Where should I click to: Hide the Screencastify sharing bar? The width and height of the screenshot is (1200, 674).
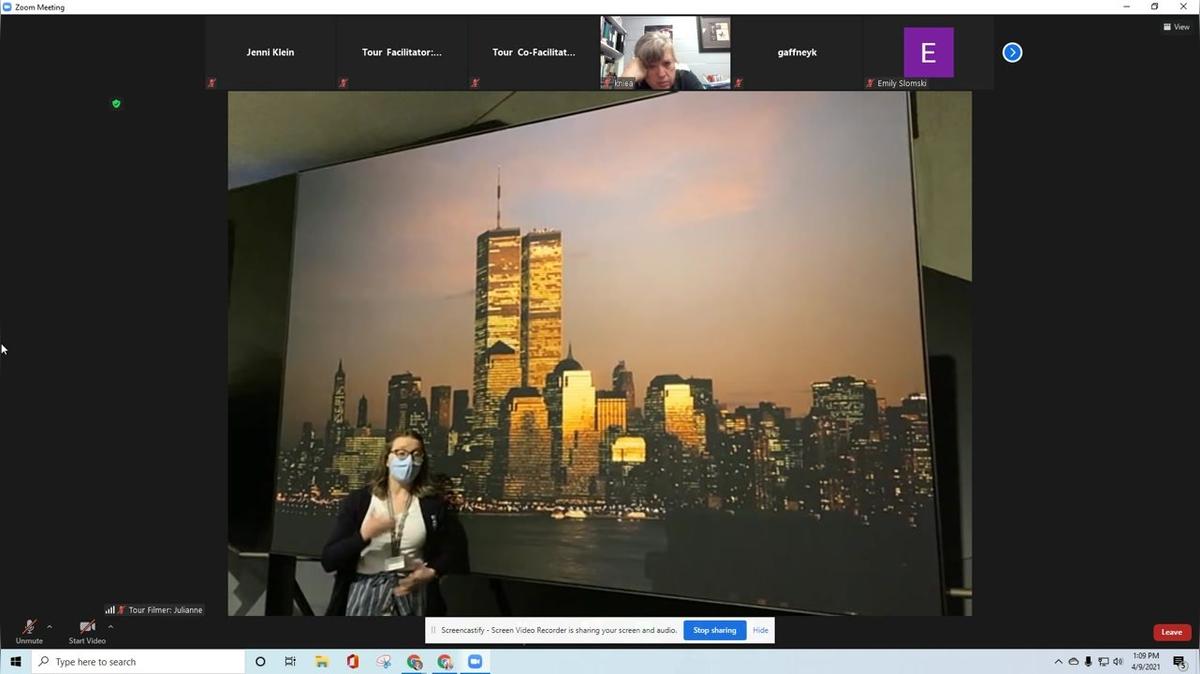(760, 630)
